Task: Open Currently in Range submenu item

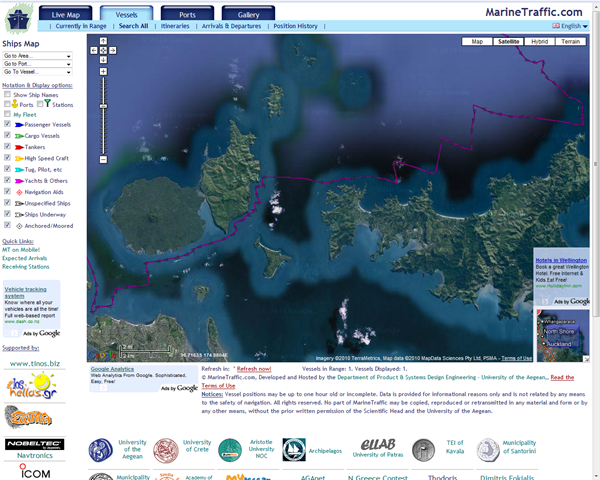Action: [81, 26]
